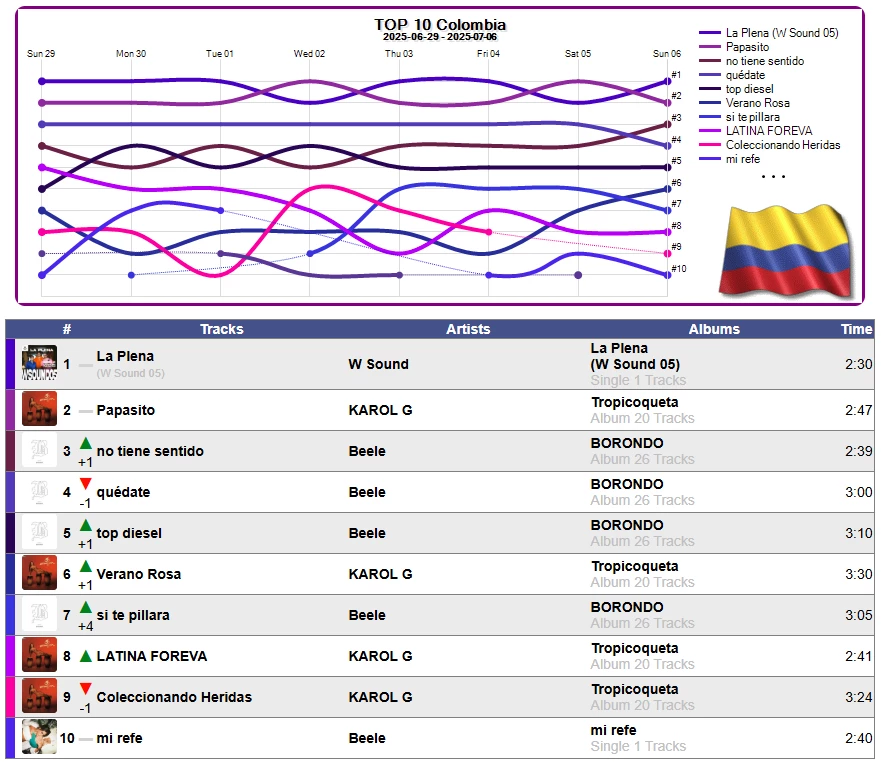
Task: Click the Sun 06 date label
Action: (666, 53)
